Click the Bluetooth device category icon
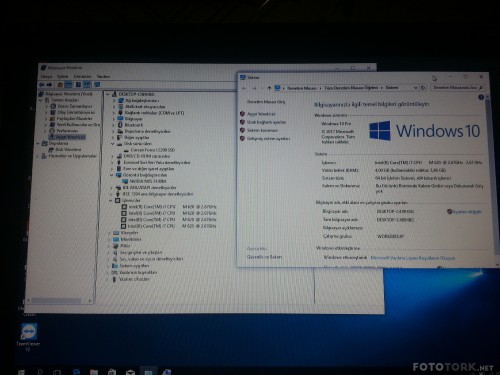This screenshot has width=500, height=375. [x=120, y=125]
